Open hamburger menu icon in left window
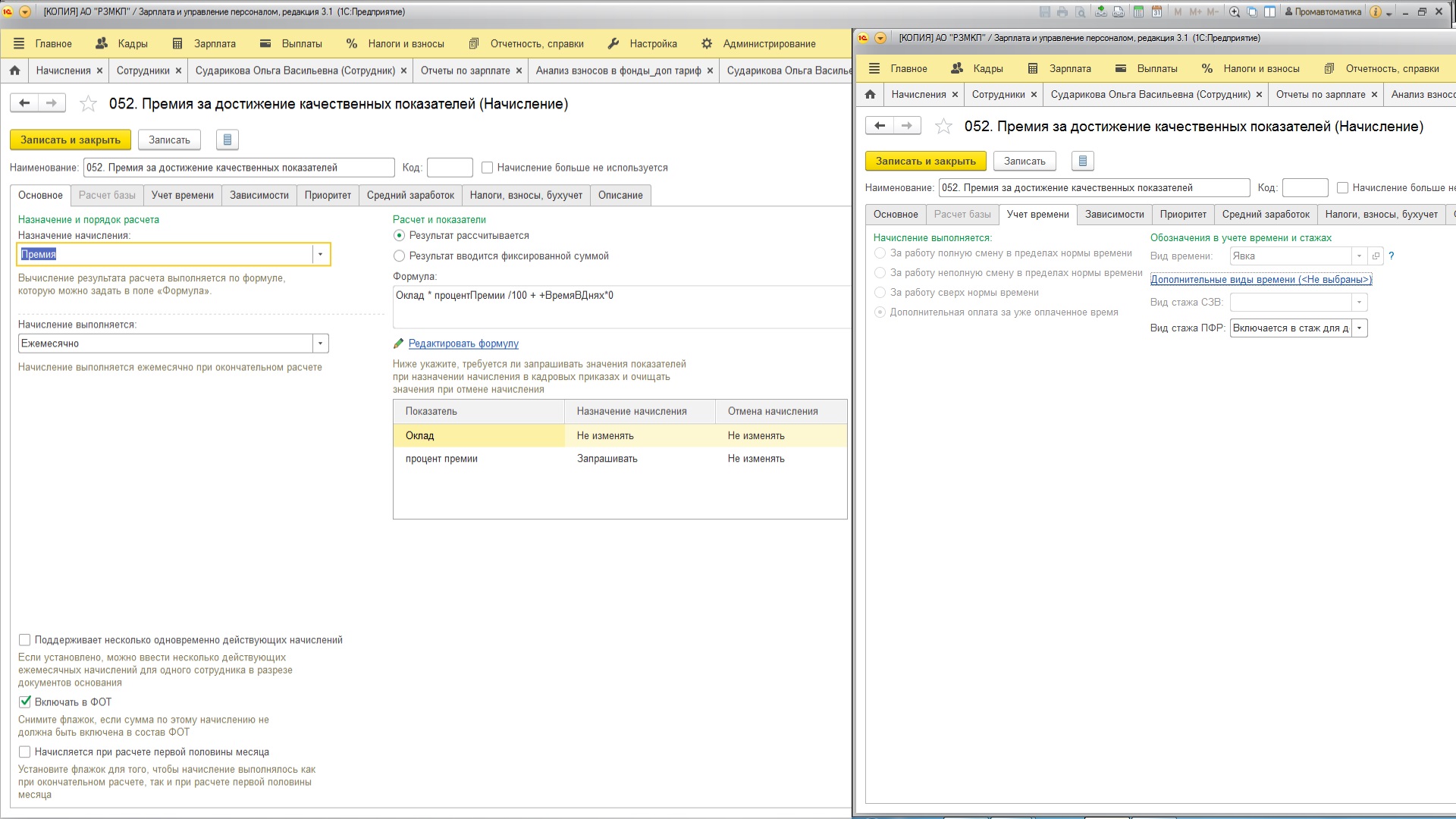The height and width of the screenshot is (819, 1456). 19,44
